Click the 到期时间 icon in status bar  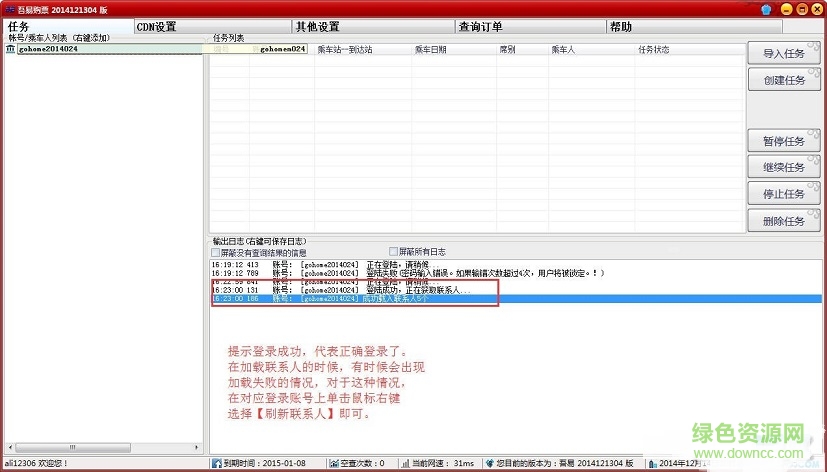pos(217,464)
